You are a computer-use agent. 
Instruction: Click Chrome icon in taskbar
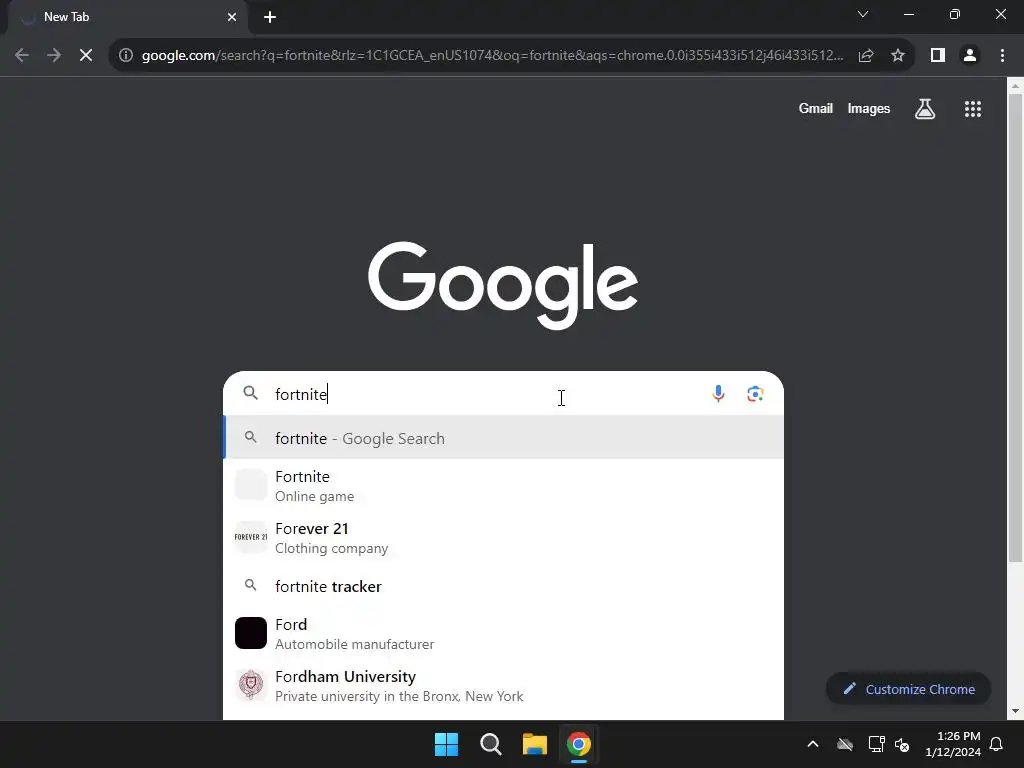click(x=579, y=744)
